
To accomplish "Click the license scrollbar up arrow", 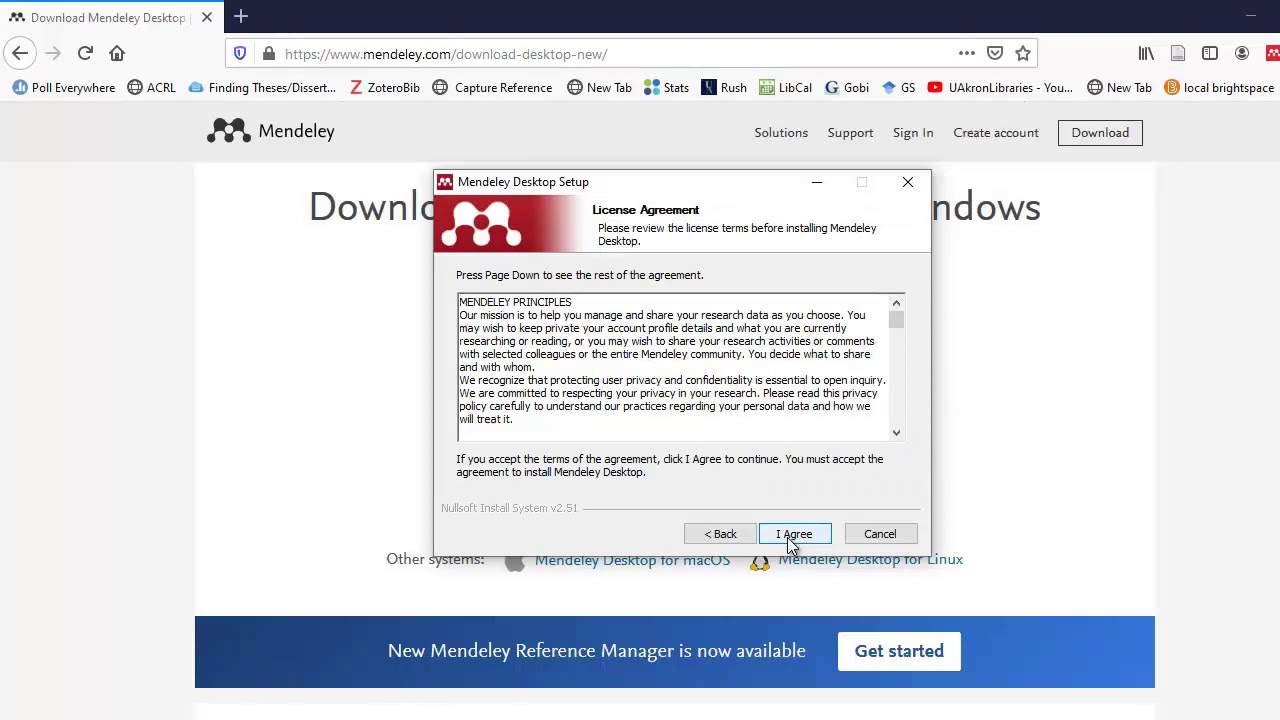I will (x=896, y=302).
